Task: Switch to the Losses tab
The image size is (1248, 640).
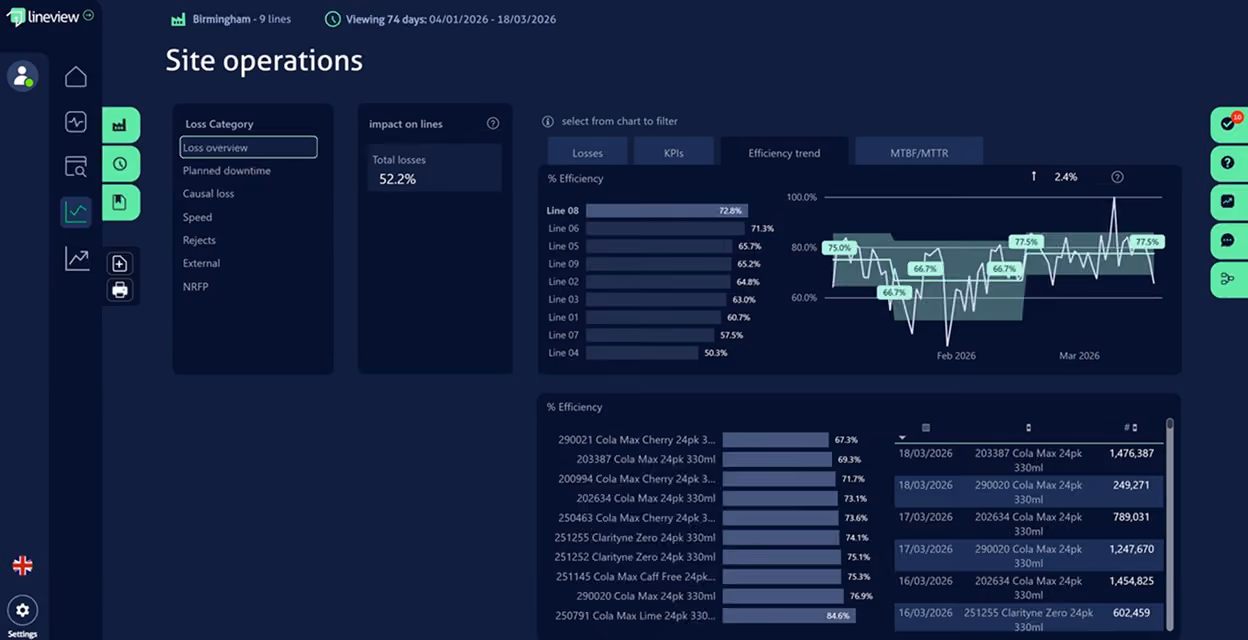Action: pos(588,153)
